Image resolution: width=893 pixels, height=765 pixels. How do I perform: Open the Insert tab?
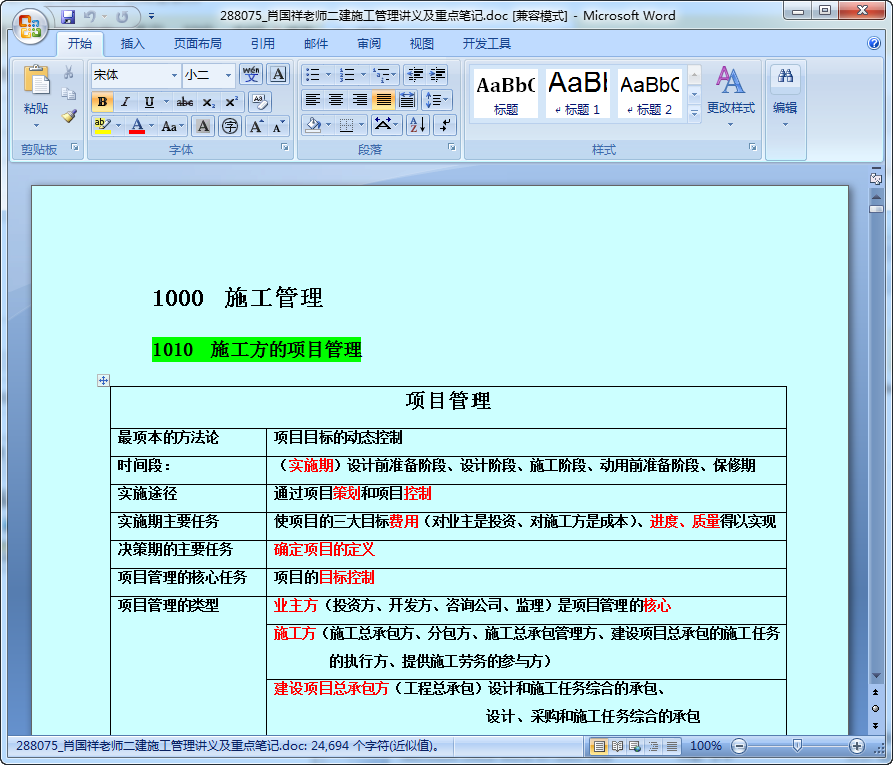click(133, 44)
